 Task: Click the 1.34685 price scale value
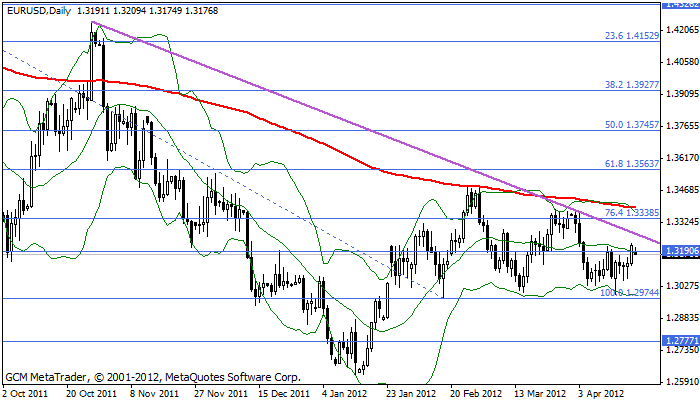[682, 190]
